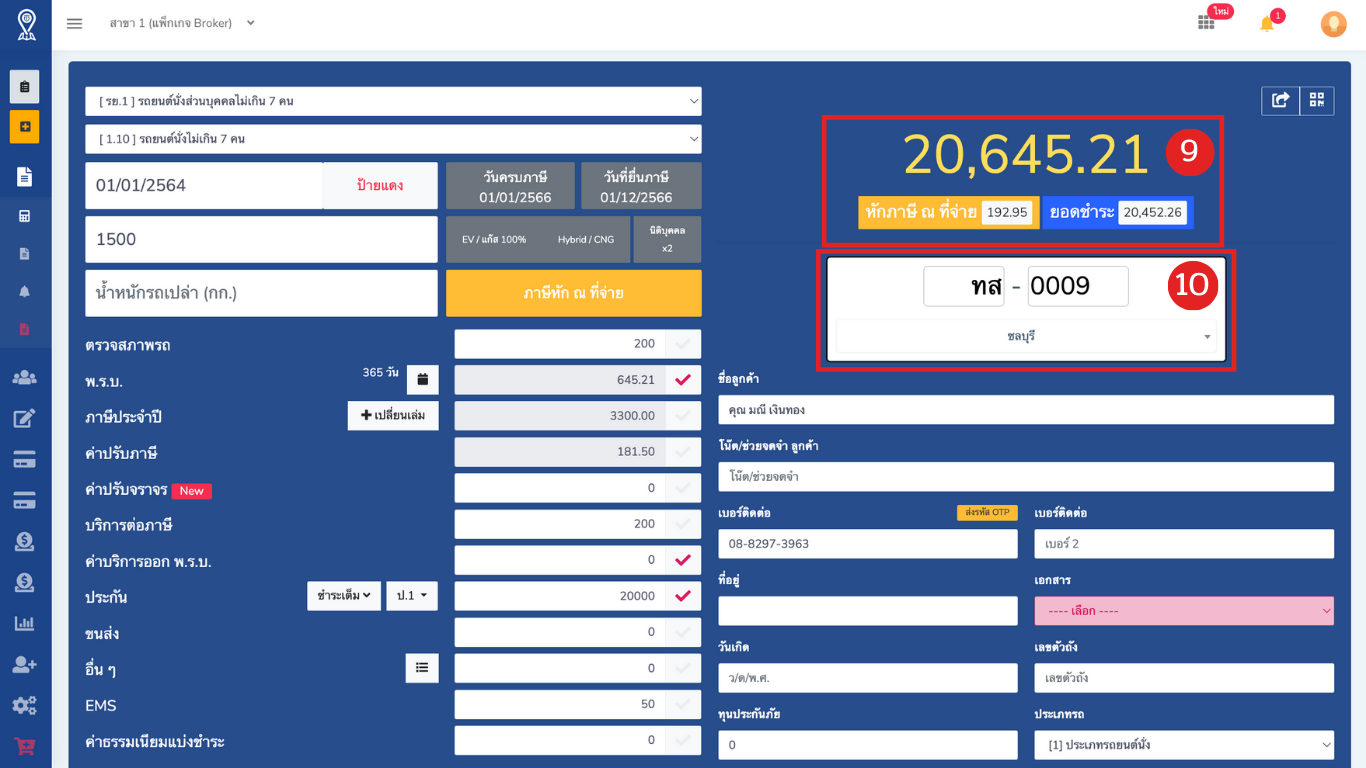The height and width of the screenshot is (768, 1366).
Task: Click the เปลี่ยนเล่ม button
Action: tap(393, 416)
